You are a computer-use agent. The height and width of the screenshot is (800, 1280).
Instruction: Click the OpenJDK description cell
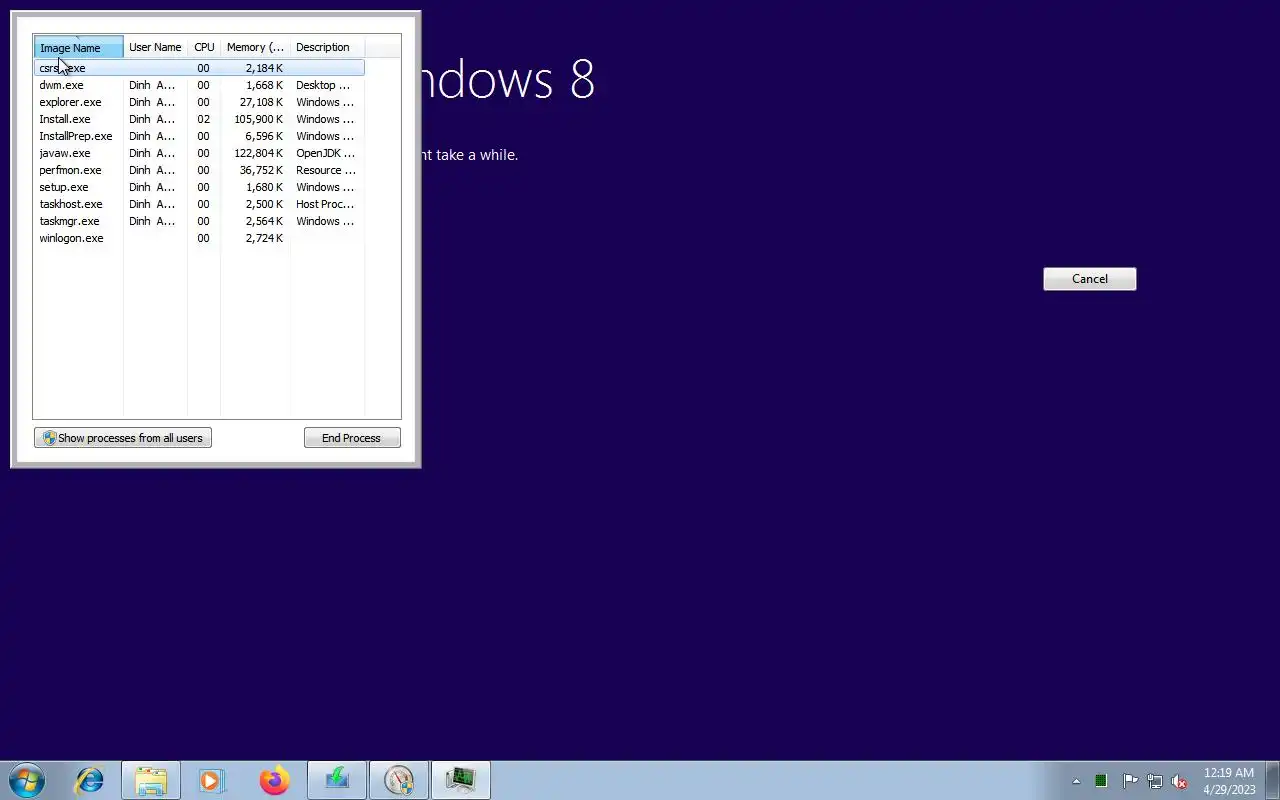pos(325,153)
